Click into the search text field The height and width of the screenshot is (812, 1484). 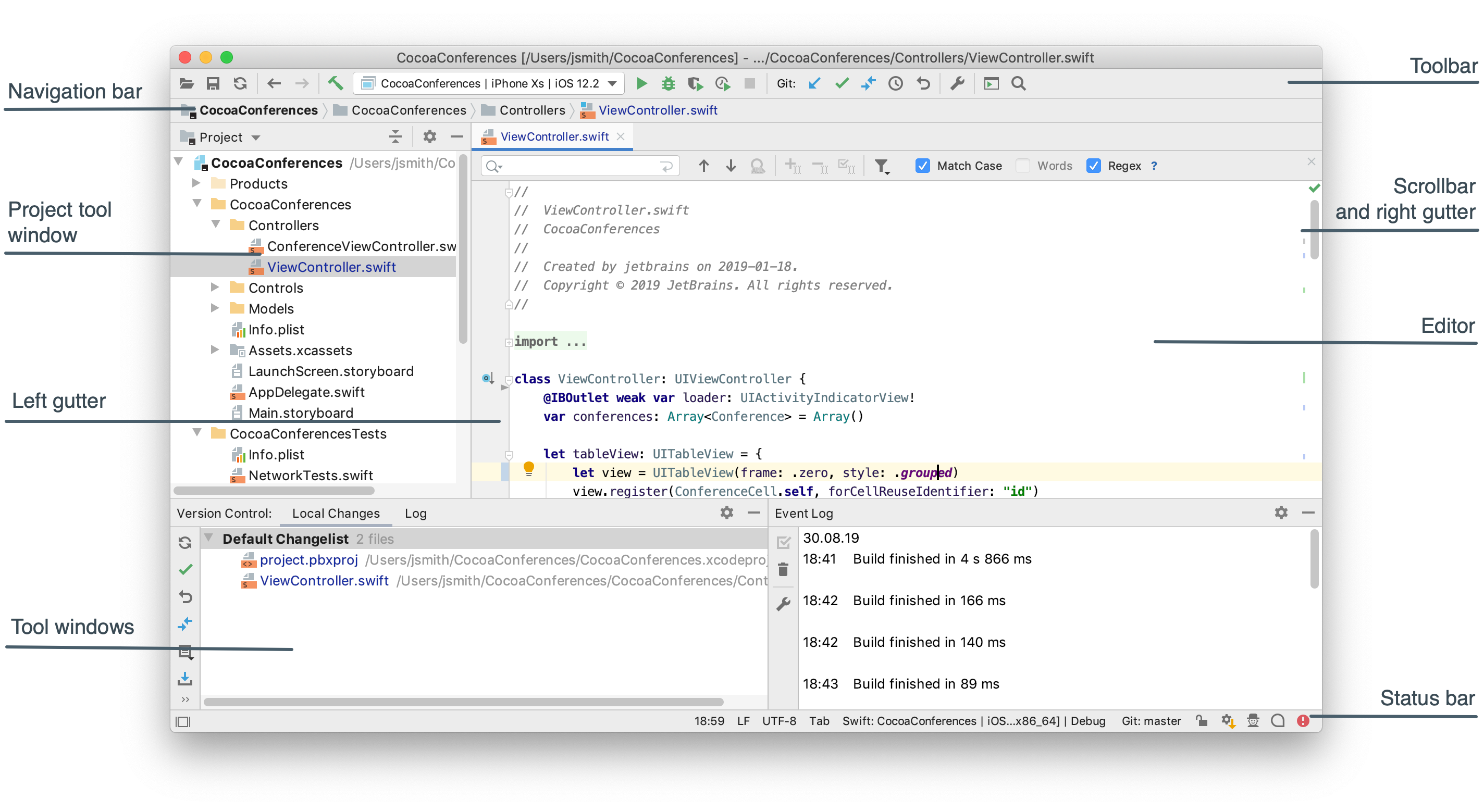coord(580,167)
